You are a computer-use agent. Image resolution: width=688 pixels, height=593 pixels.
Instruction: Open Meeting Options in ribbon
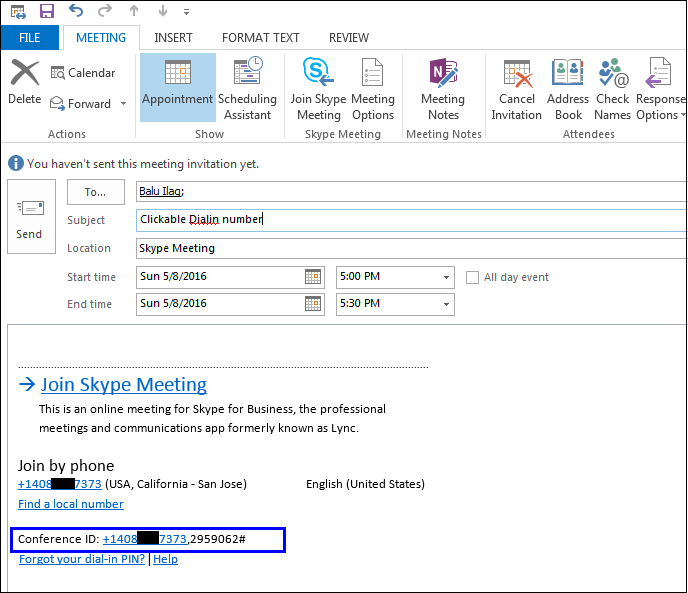[x=373, y=89]
